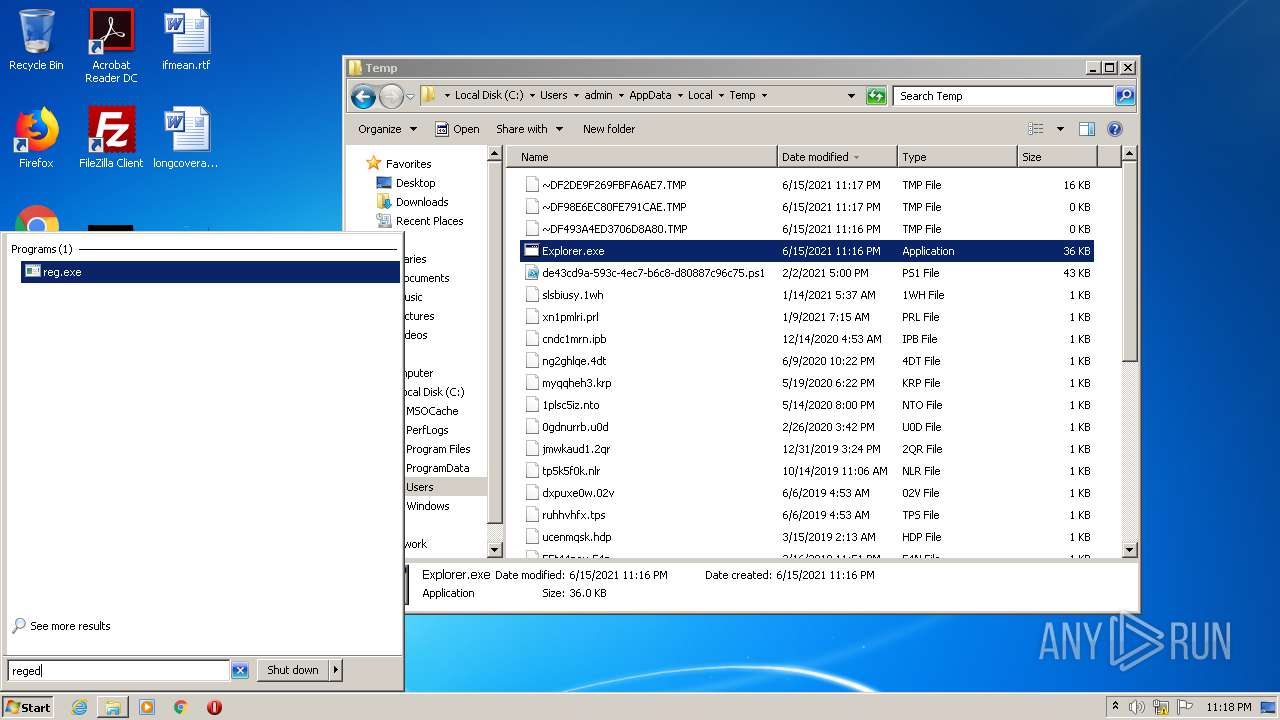Image resolution: width=1280 pixels, height=720 pixels.
Task: Open FileZilla Client desktop shortcut
Action: click(111, 138)
